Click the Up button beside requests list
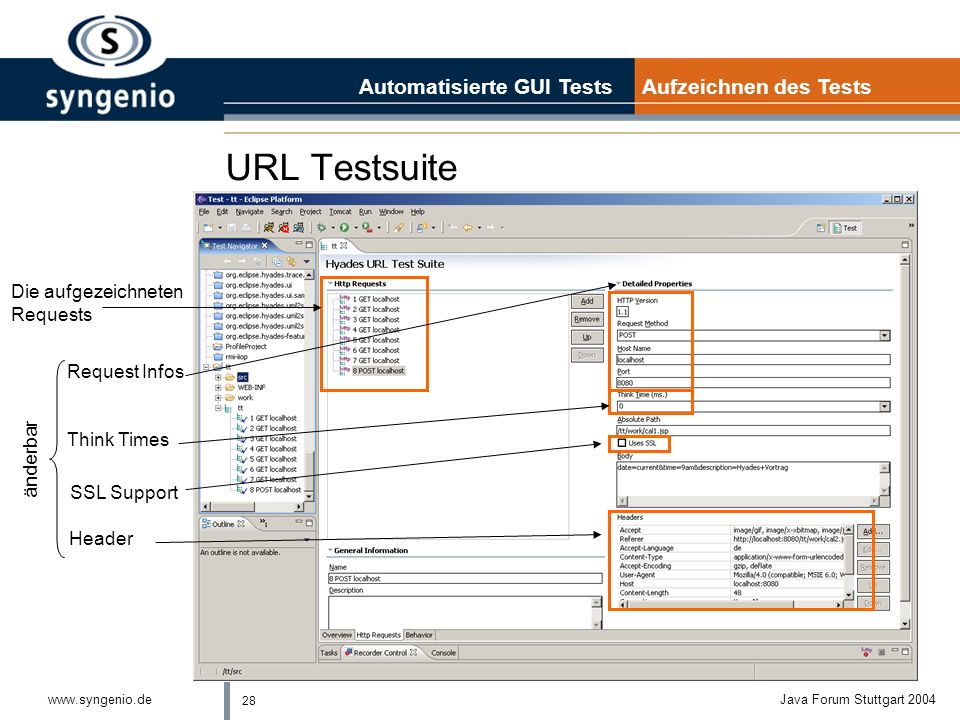 (587, 337)
